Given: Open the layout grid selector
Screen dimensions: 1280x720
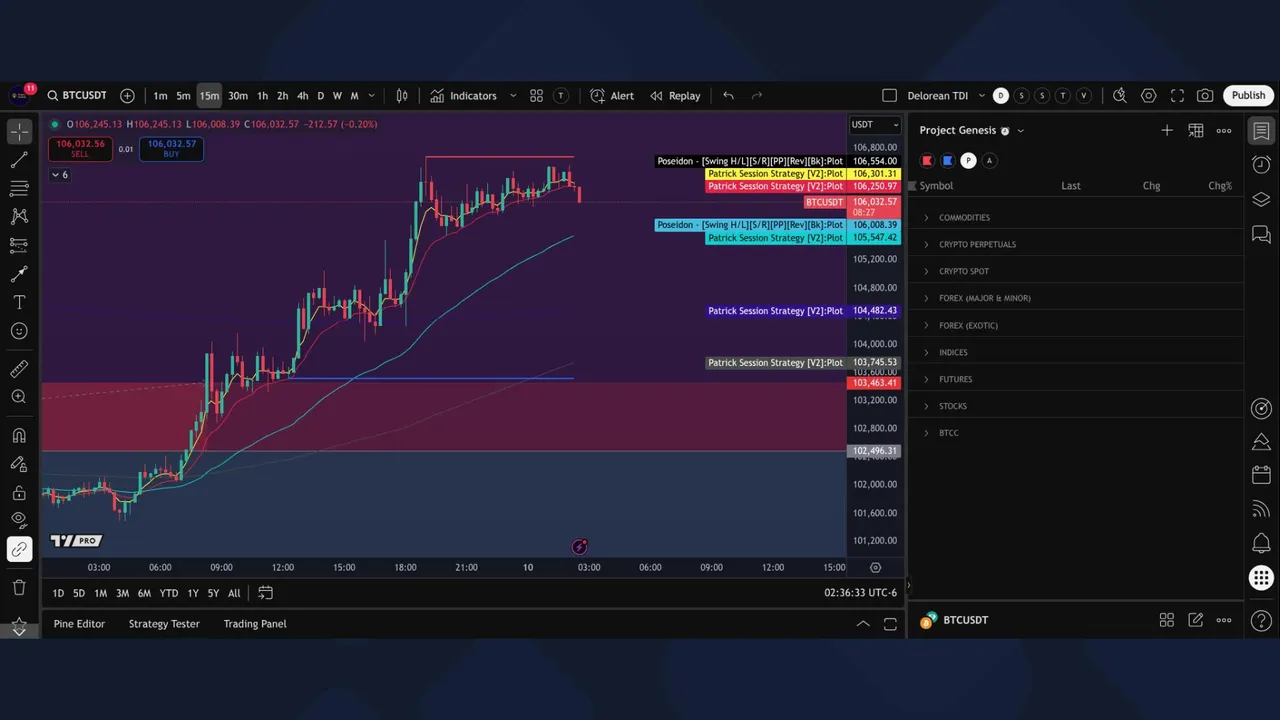Looking at the screenshot, I should click(537, 96).
